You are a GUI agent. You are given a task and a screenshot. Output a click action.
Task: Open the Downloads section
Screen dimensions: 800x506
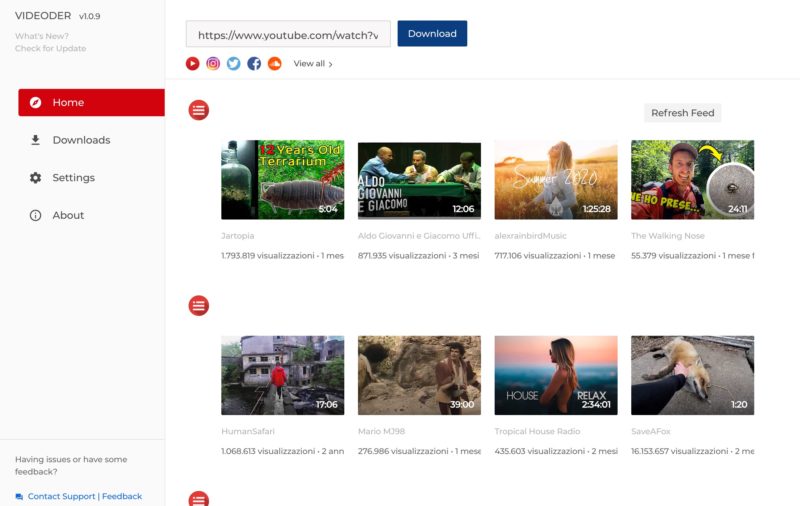point(81,140)
